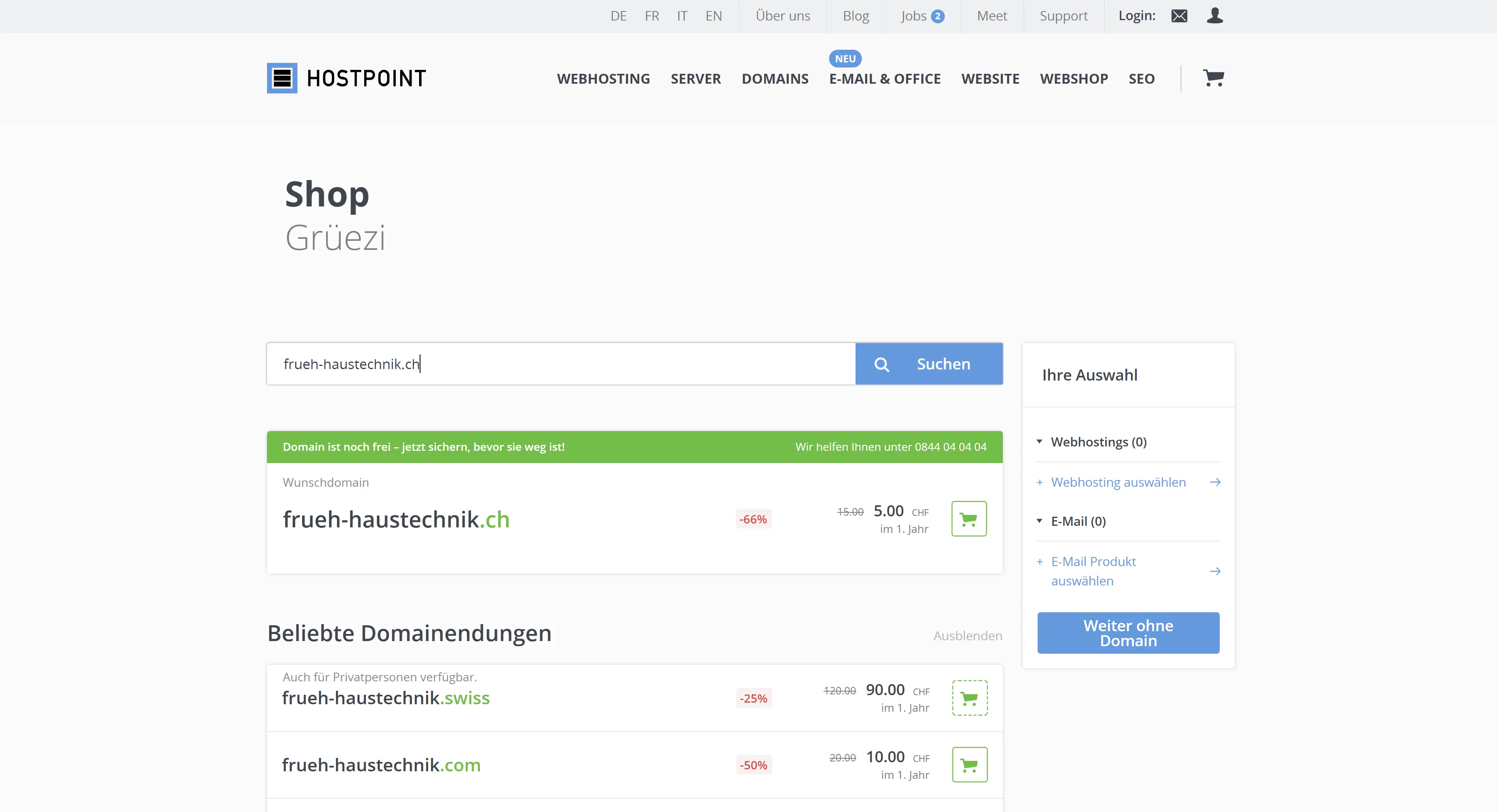Open the user account login icon

pyautogui.click(x=1215, y=16)
